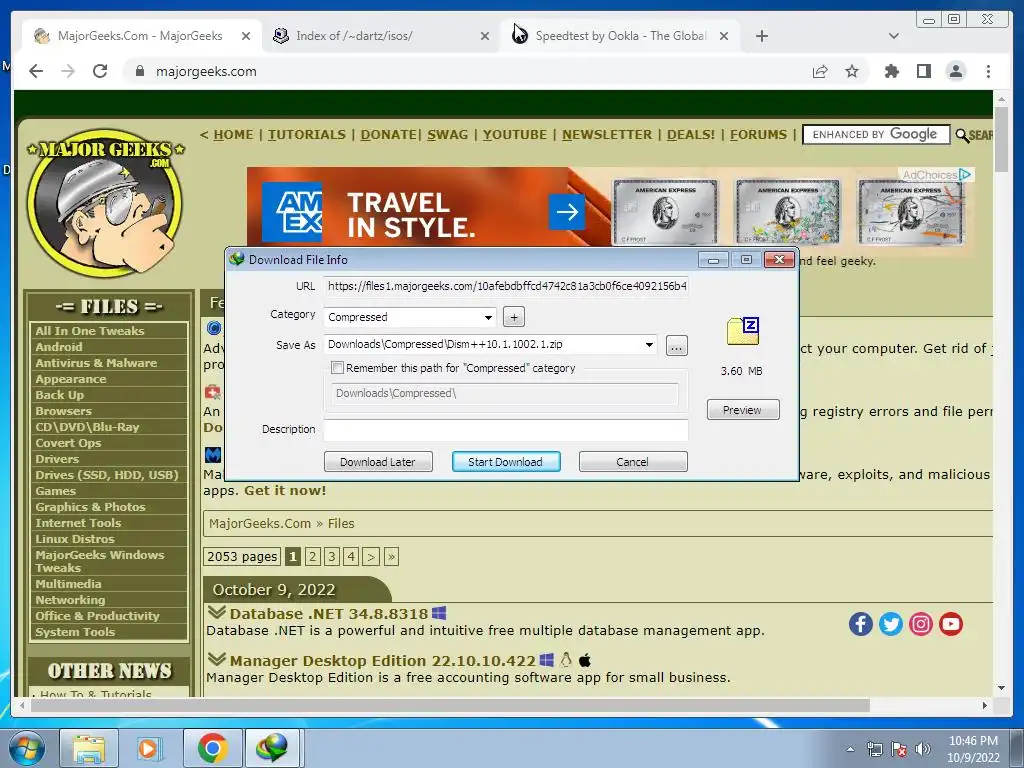This screenshot has height=768, width=1024.
Task: Click the AdChoices icon on banner
Action: coord(965,174)
